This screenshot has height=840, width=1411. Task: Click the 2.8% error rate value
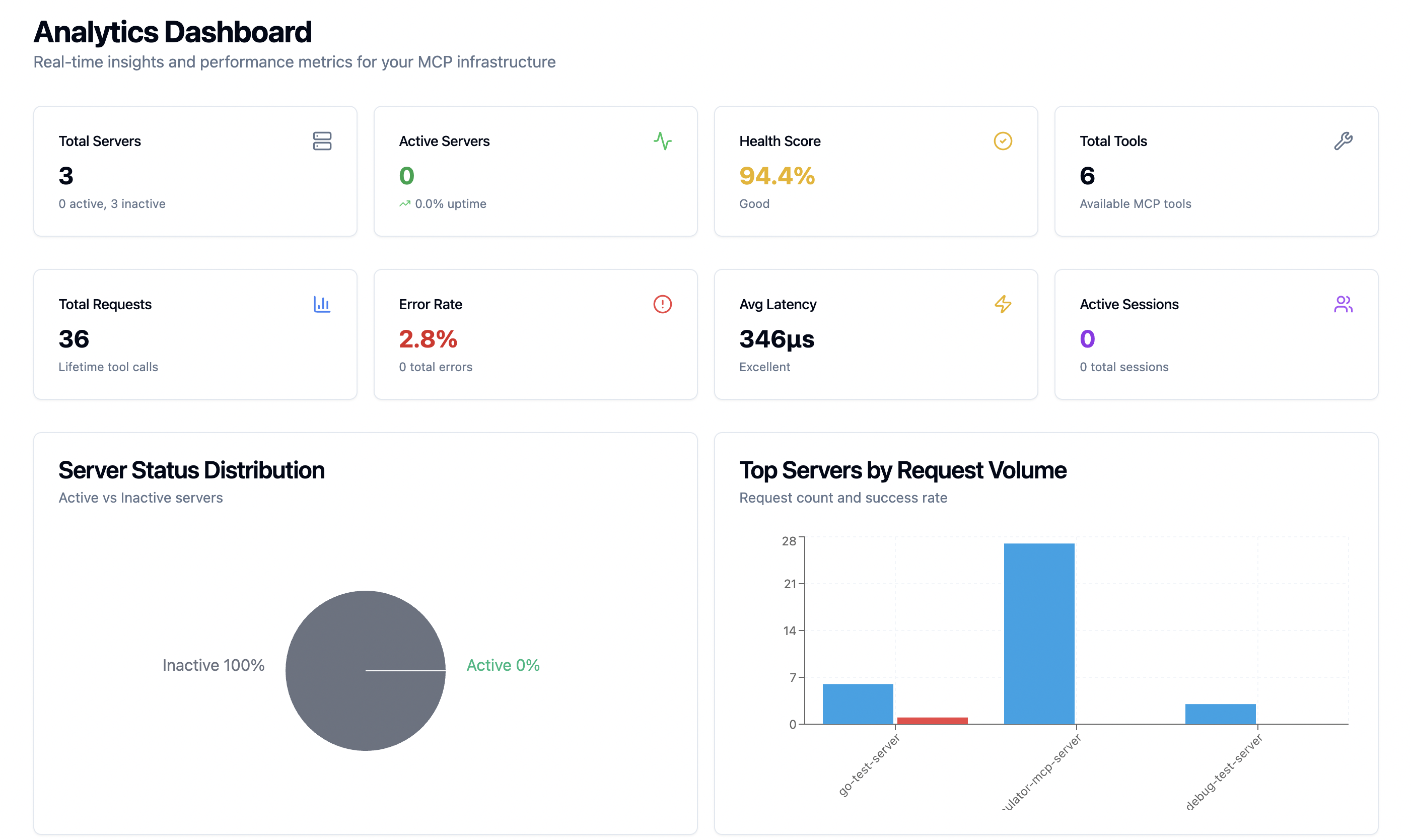point(428,339)
